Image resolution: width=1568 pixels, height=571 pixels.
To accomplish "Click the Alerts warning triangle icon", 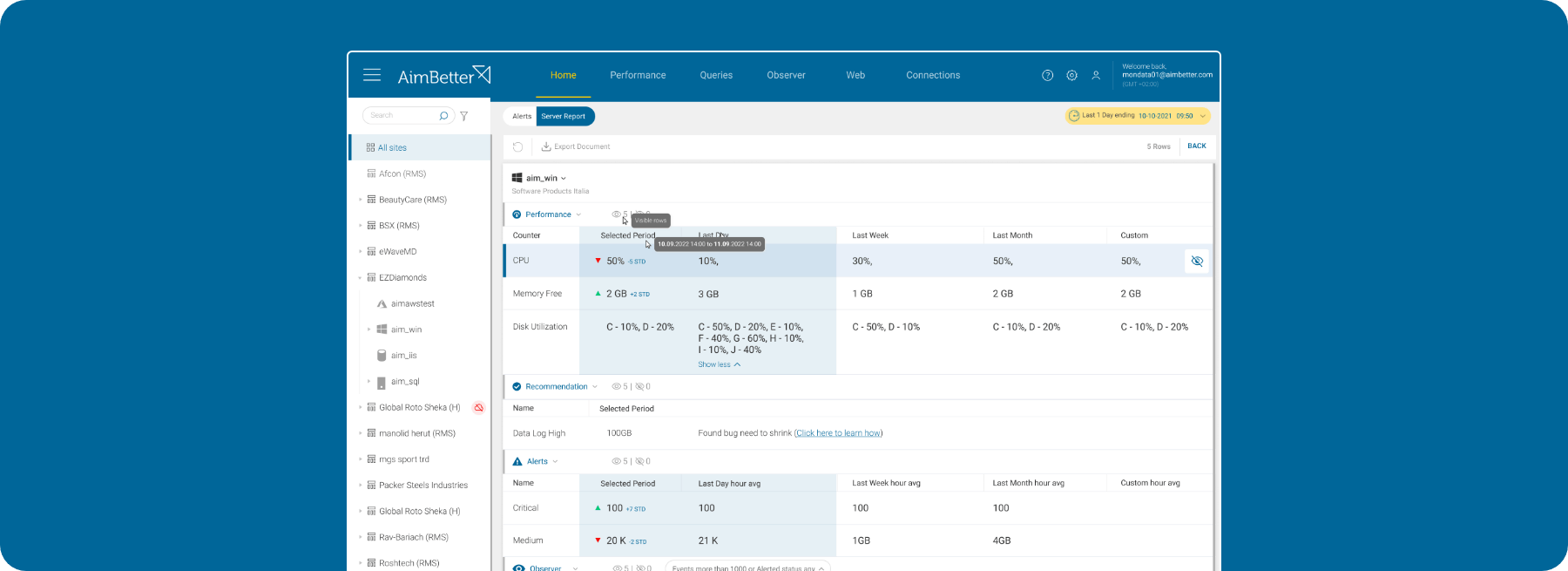I will pos(517,461).
